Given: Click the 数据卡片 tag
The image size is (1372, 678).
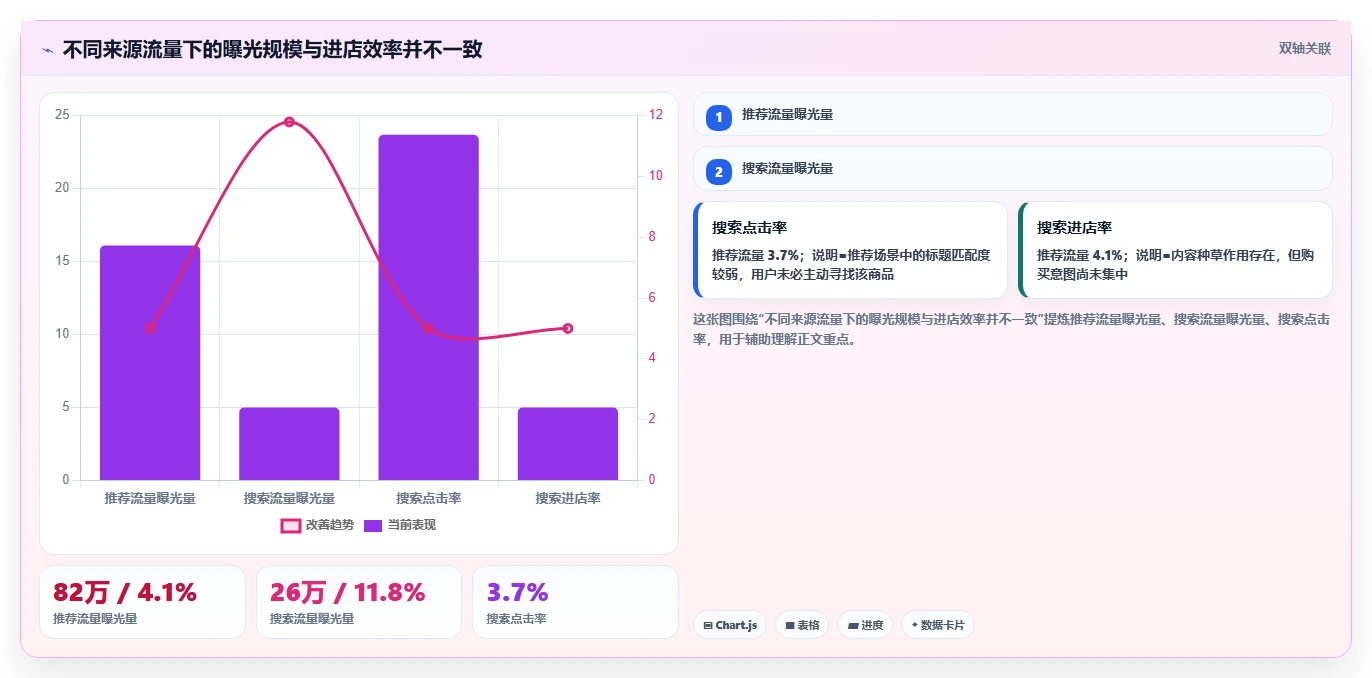Looking at the screenshot, I should click(937, 625).
